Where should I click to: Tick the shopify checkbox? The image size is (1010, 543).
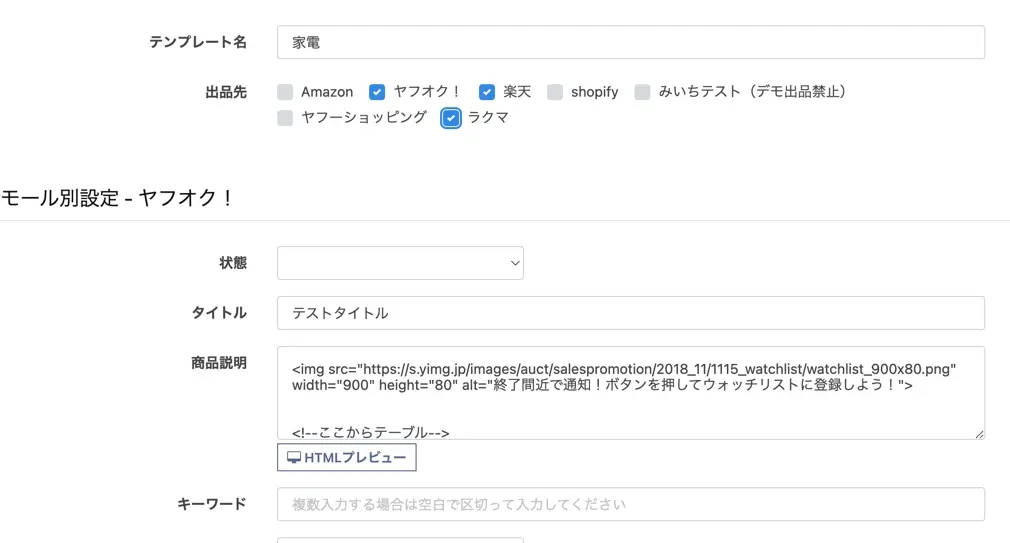(555, 92)
